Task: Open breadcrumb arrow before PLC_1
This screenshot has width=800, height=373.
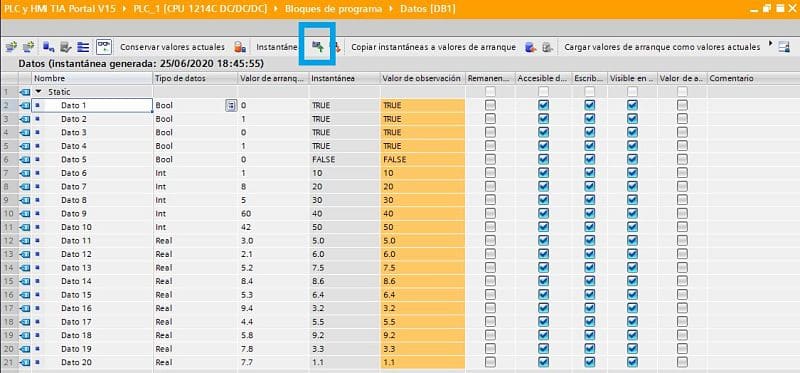Action: tap(126, 9)
